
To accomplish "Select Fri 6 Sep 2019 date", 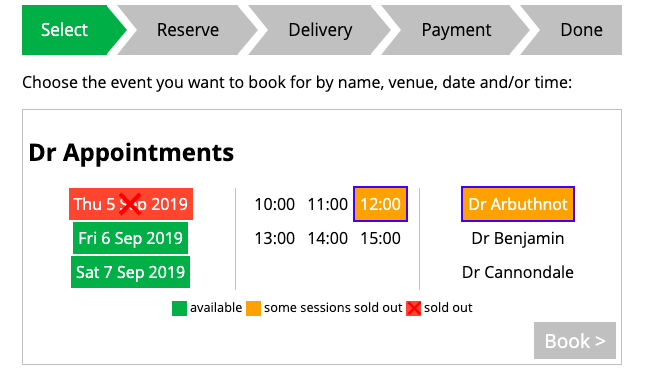I will 130,238.
